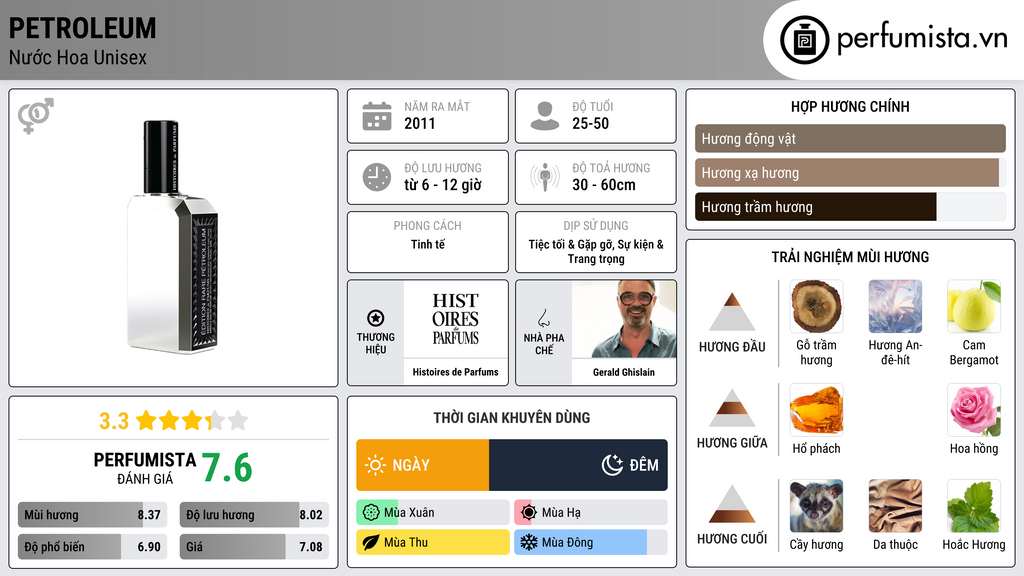This screenshot has height=576, width=1024.
Task: Click the Hương đầu pyramid icon
Action: 732,312
